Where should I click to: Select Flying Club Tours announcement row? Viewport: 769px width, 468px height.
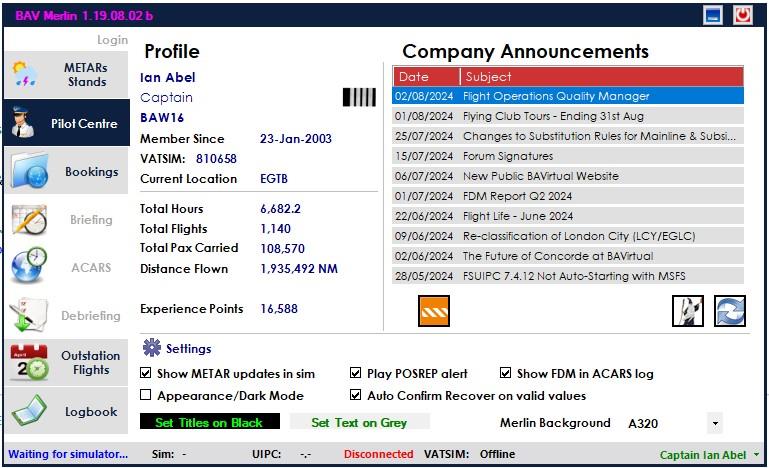coord(568,116)
